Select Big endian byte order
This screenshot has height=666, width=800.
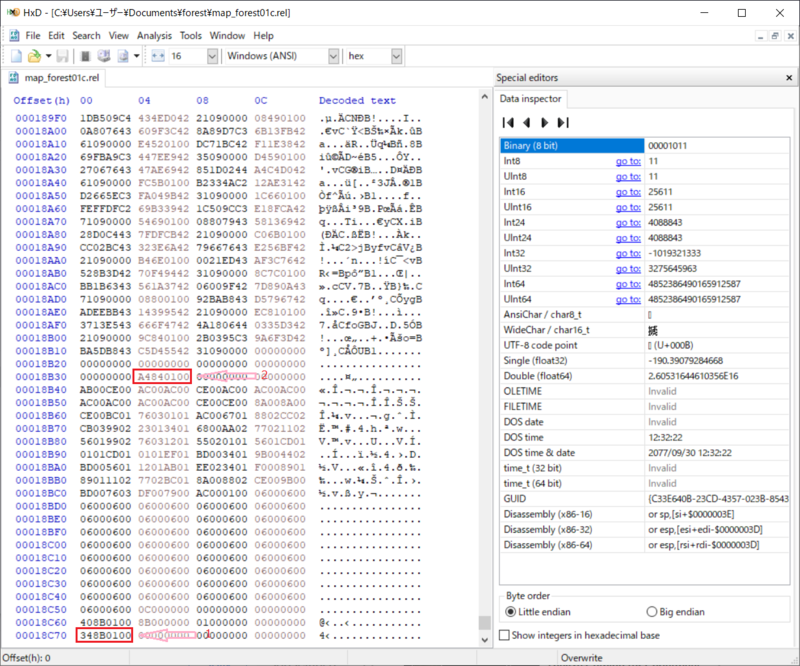[676, 611]
